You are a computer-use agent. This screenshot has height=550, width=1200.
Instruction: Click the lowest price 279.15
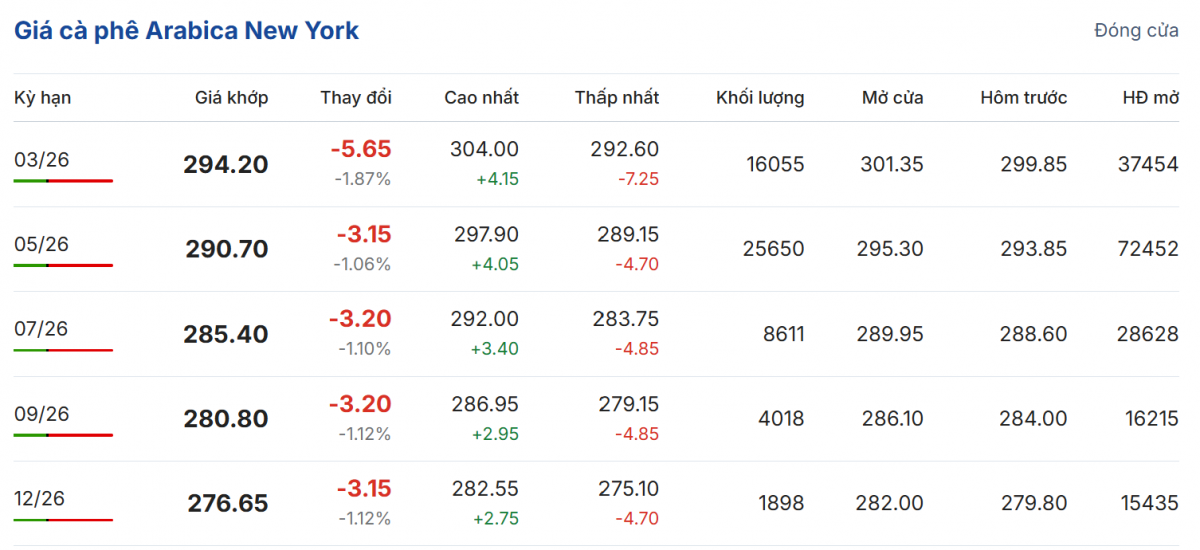coord(625,404)
